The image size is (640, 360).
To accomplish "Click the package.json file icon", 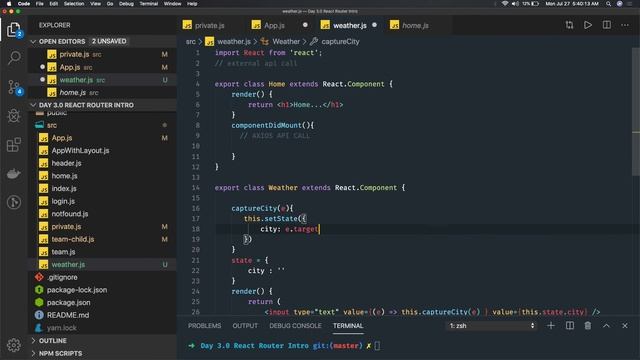I will pyautogui.click(x=39, y=302).
